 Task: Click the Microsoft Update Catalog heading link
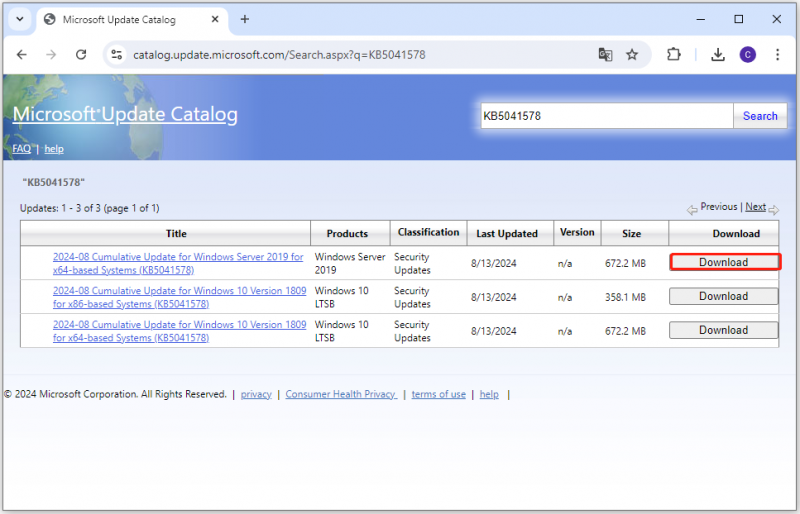tap(125, 114)
